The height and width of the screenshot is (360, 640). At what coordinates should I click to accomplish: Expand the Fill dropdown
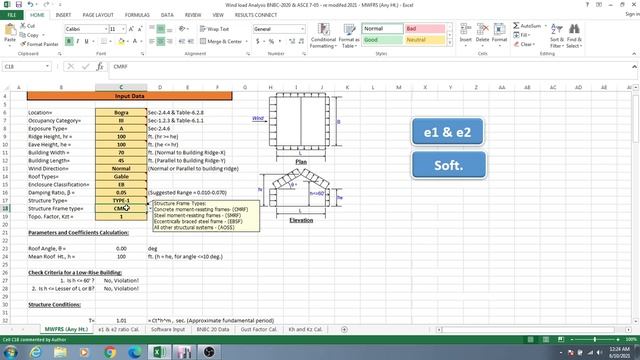point(529,35)
